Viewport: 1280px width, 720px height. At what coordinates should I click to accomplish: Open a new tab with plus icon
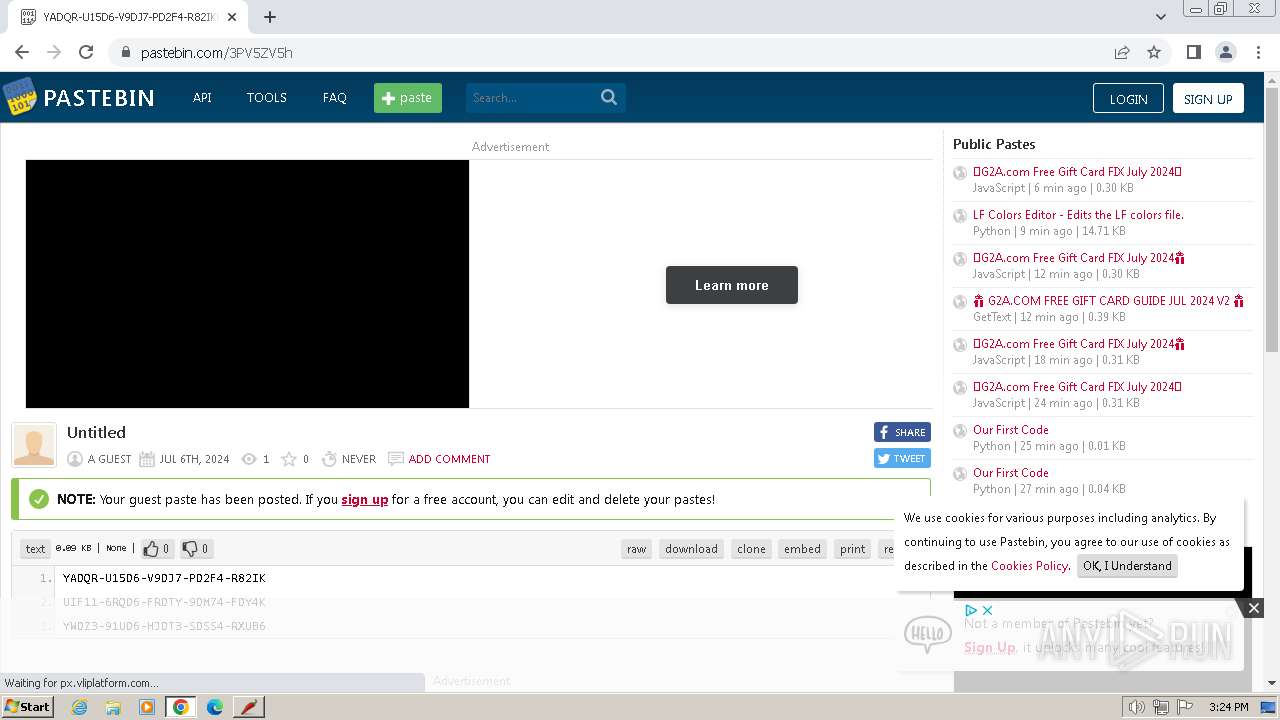pyautogui.click(x=270, y=17)
